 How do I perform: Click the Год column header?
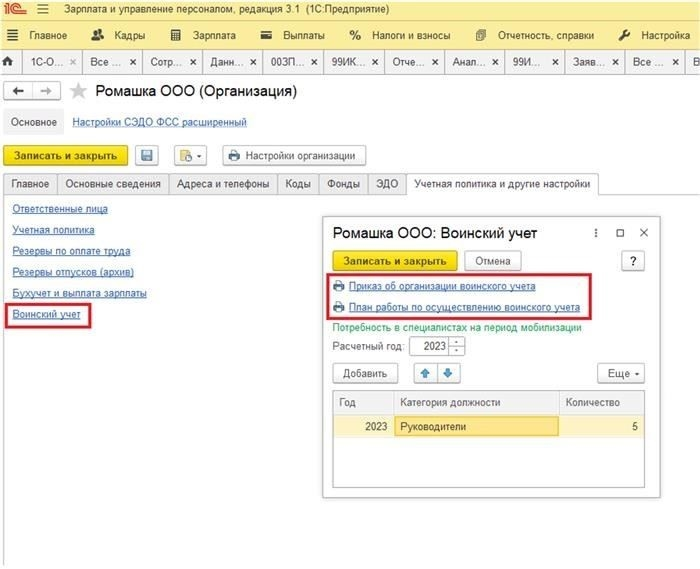point(363,403)
